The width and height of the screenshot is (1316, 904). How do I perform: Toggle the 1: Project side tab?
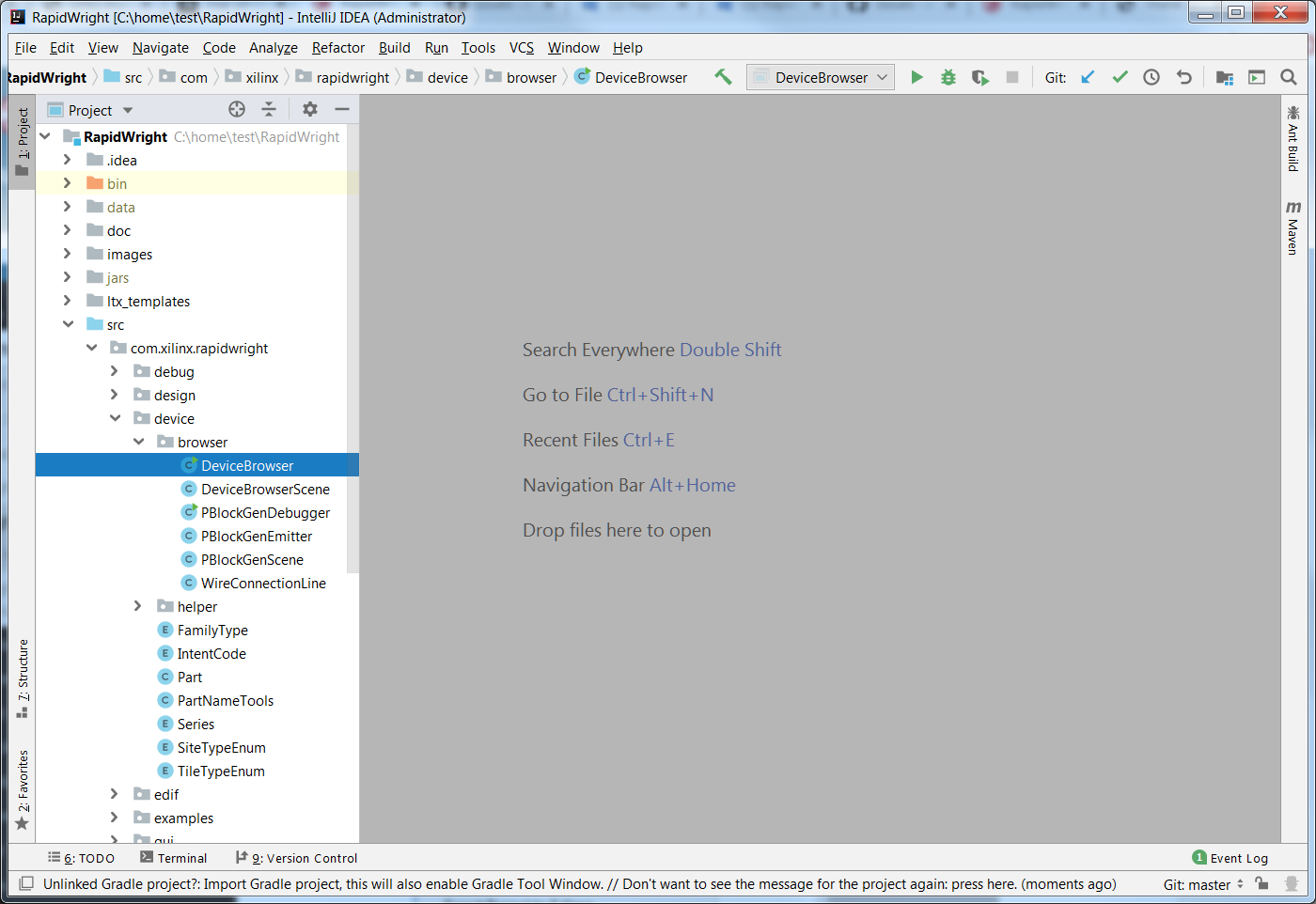point(23,142)
